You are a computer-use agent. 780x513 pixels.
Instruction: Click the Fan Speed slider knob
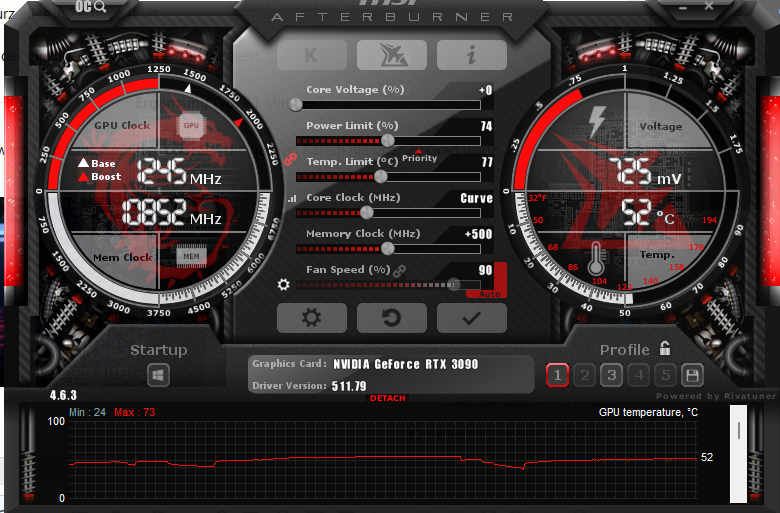pos(453,285)
